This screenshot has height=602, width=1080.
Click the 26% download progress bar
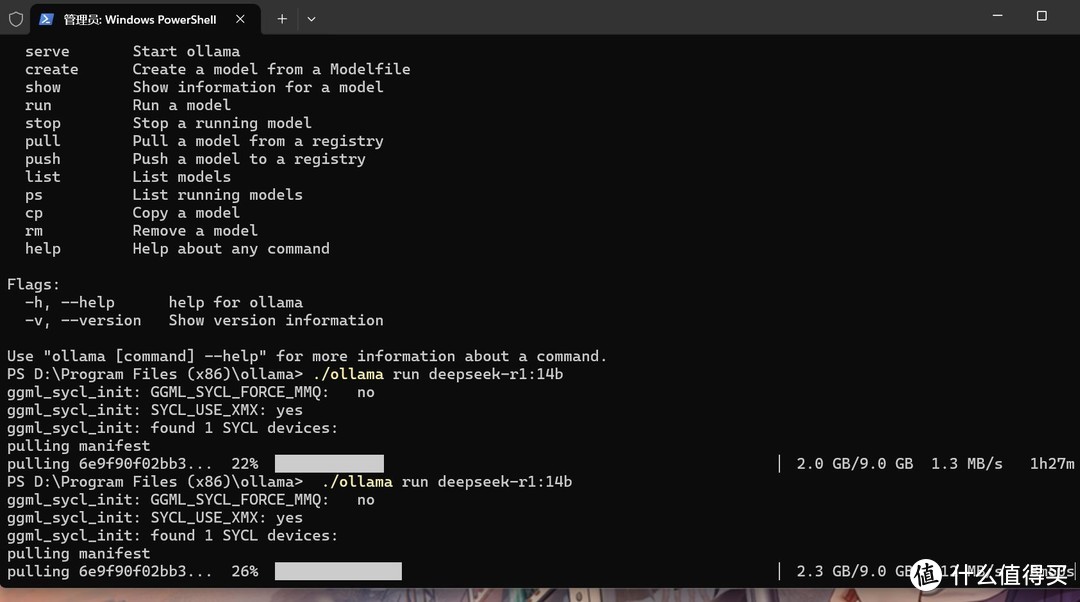[x=338, y=571]
